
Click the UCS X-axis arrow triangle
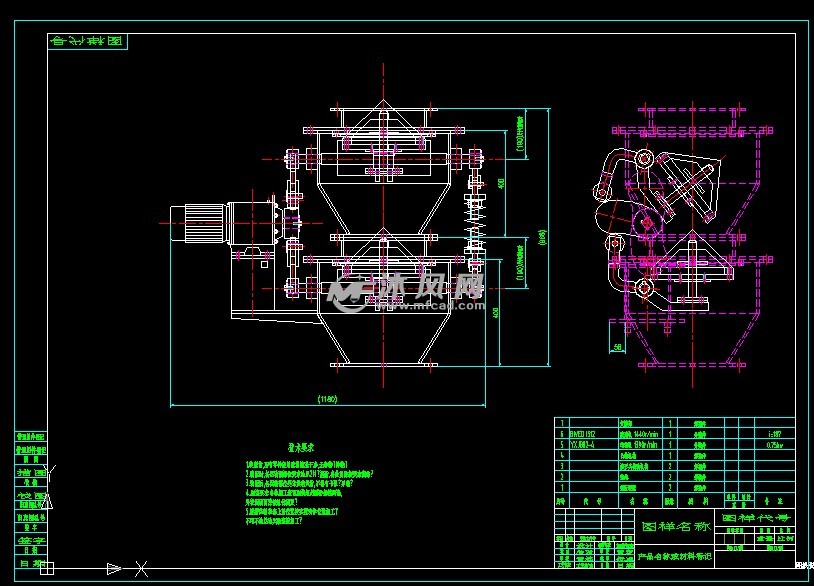113,568
